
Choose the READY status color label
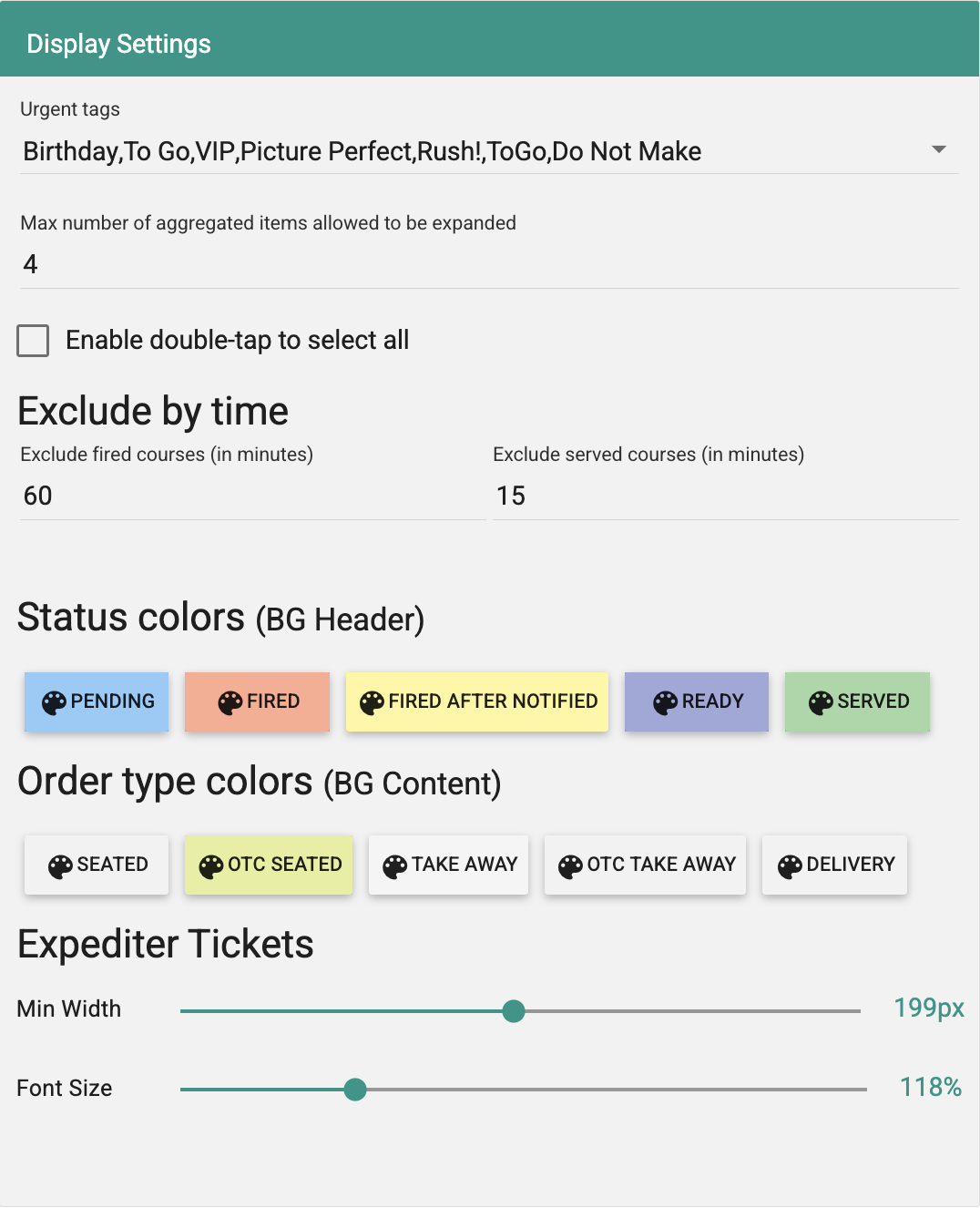coord(713,701)
